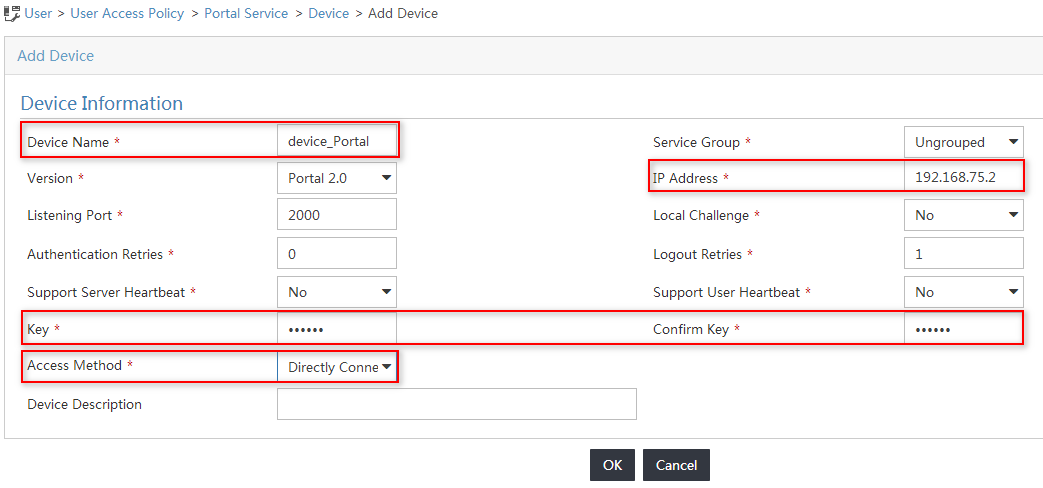Image resolution: width=1043 pixels, height=488 pixels.
Task: Expand the Support Server Heartbeat dropdown
Action: [x=337, y=292]
